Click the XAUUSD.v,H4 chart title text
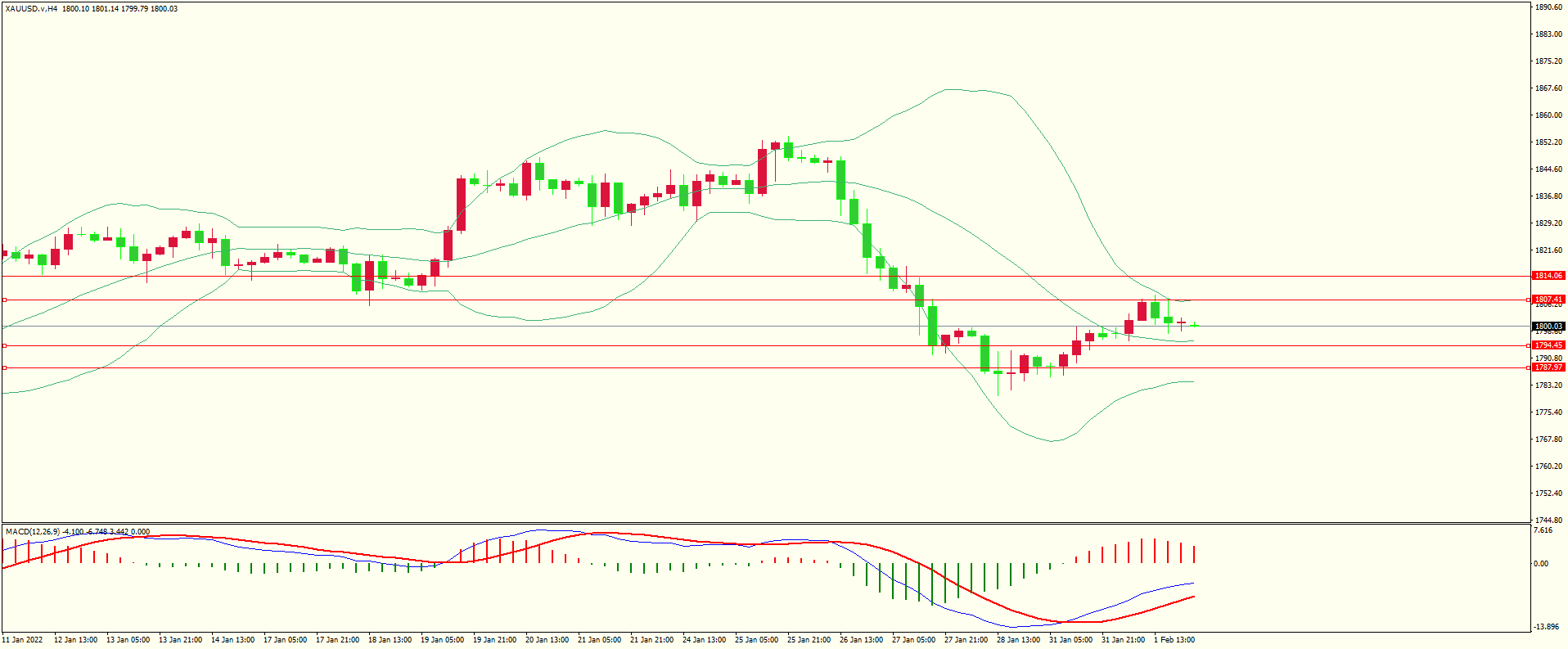Image resolution: width=1568 pixels, height=649 pixels. click(x=31, y=9)
